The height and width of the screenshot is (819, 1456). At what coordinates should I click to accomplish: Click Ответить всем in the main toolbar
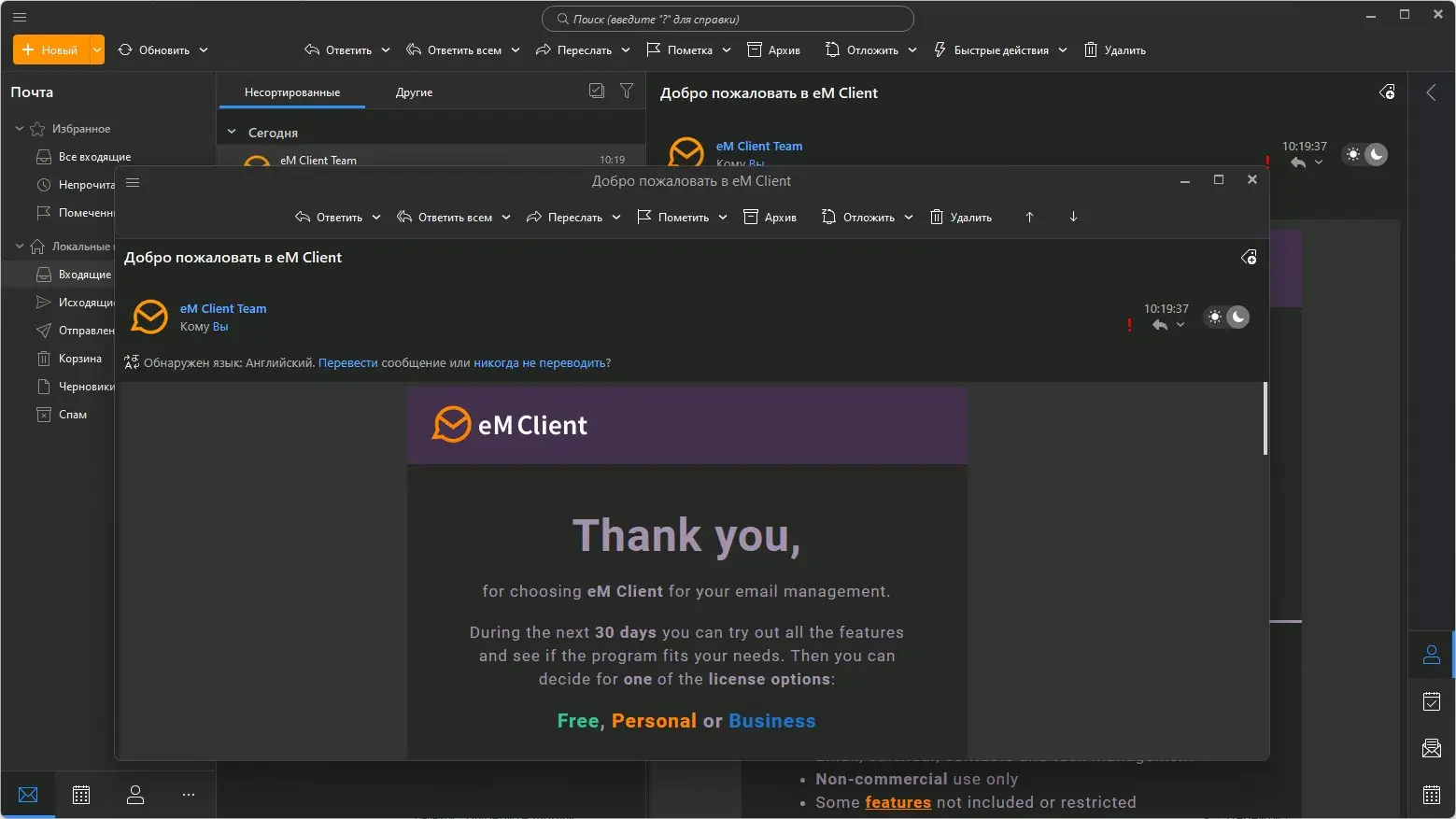[x=454, y=50]
